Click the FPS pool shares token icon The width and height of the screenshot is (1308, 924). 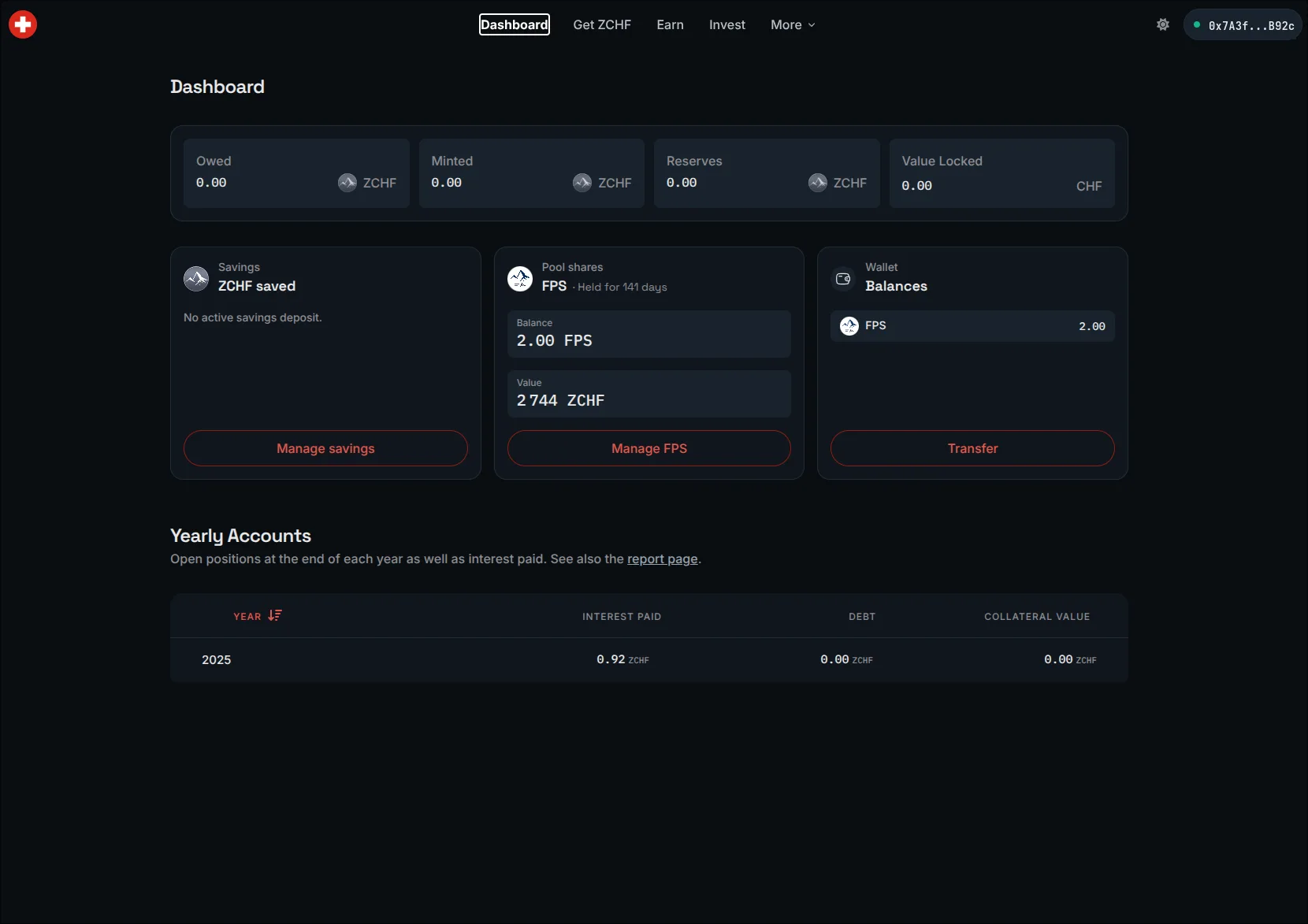[x=520, y=278]
